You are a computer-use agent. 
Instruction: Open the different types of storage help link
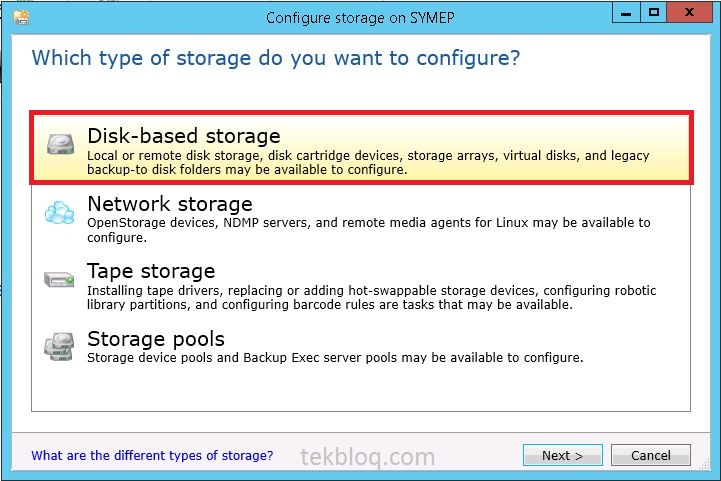152,455
